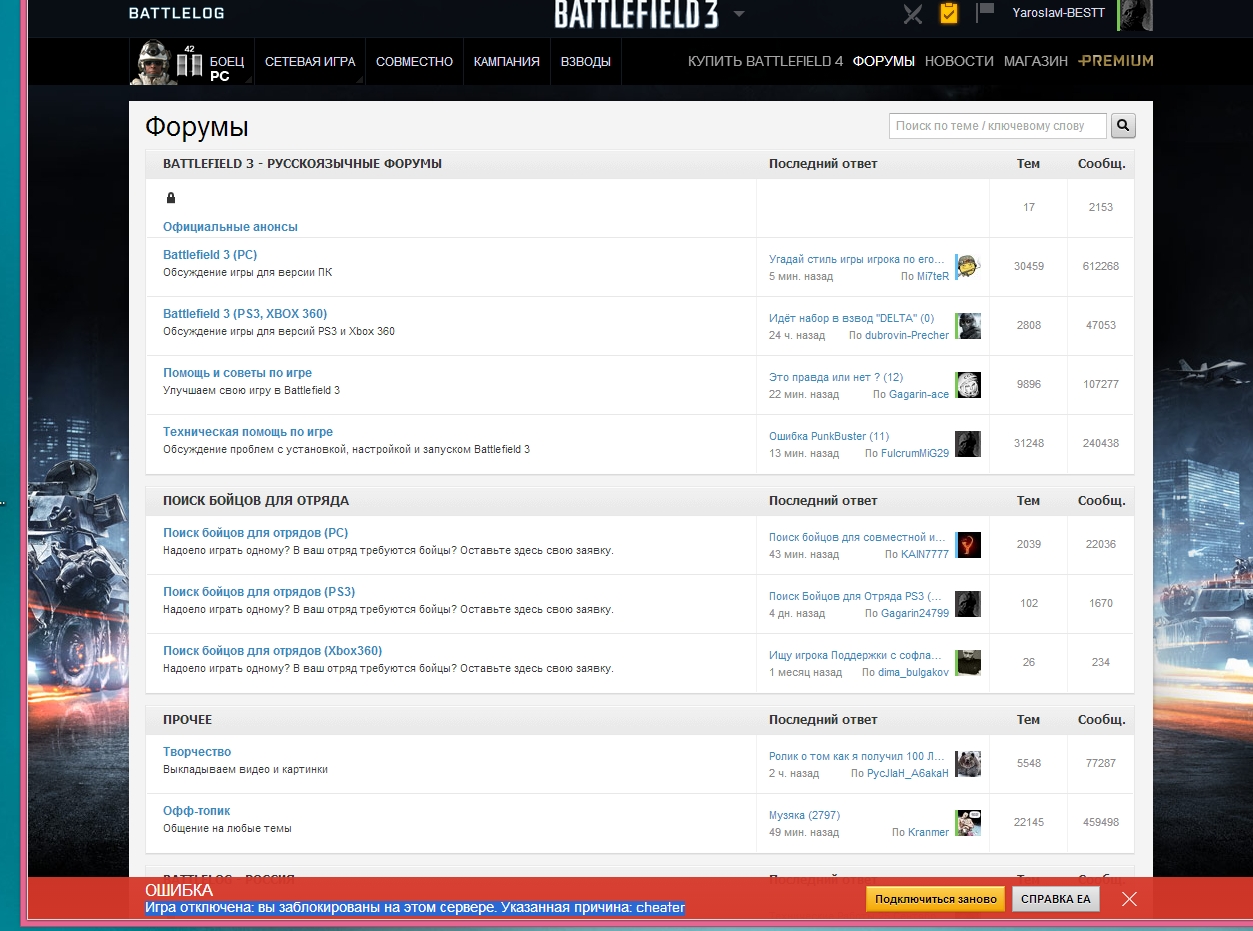Image resolution: width=1253 pixels, height=931 pixels.
Task: Click message count 612268
Action: click(x=1100, y=266)
